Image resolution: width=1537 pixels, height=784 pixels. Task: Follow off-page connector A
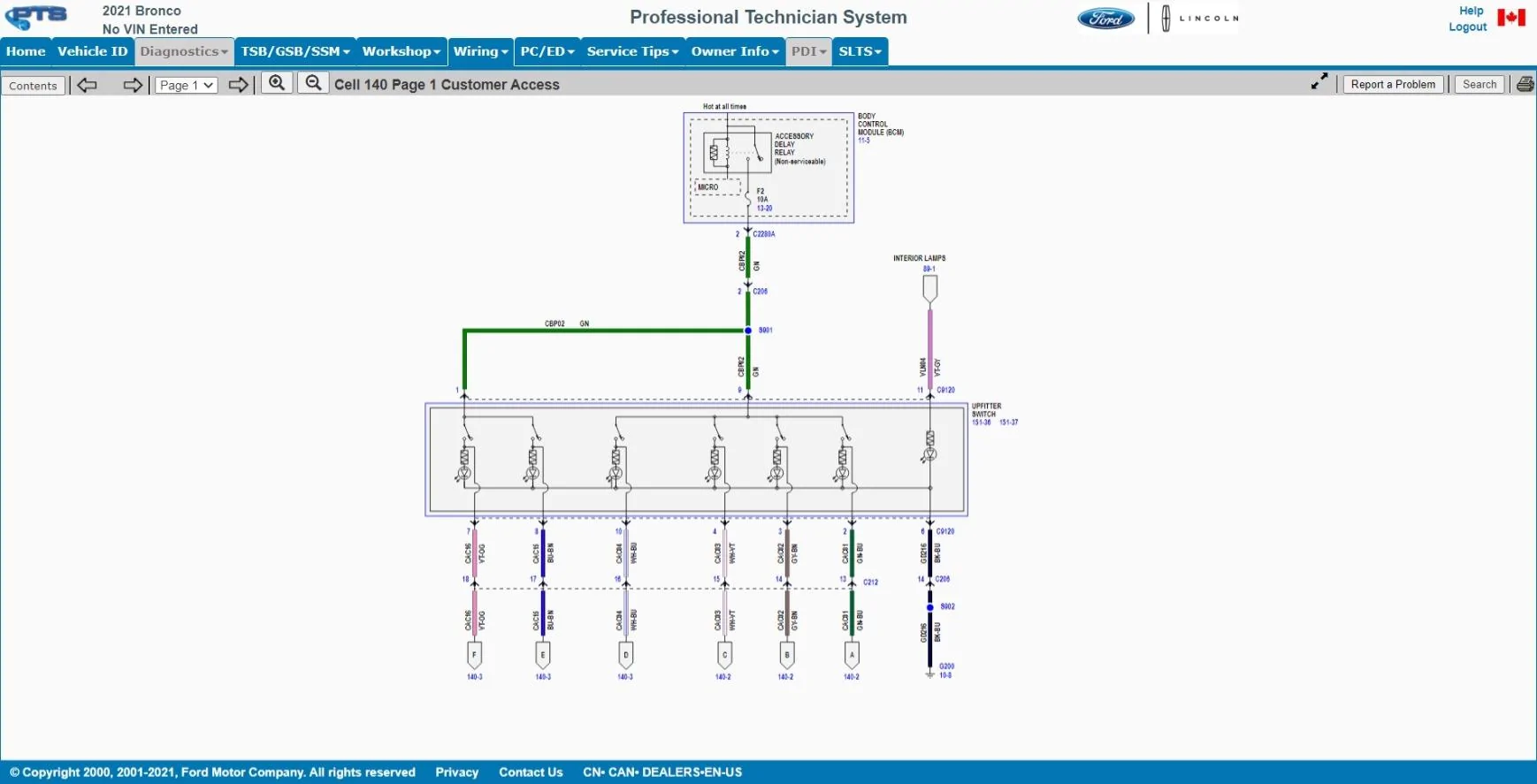pos(852,655)
